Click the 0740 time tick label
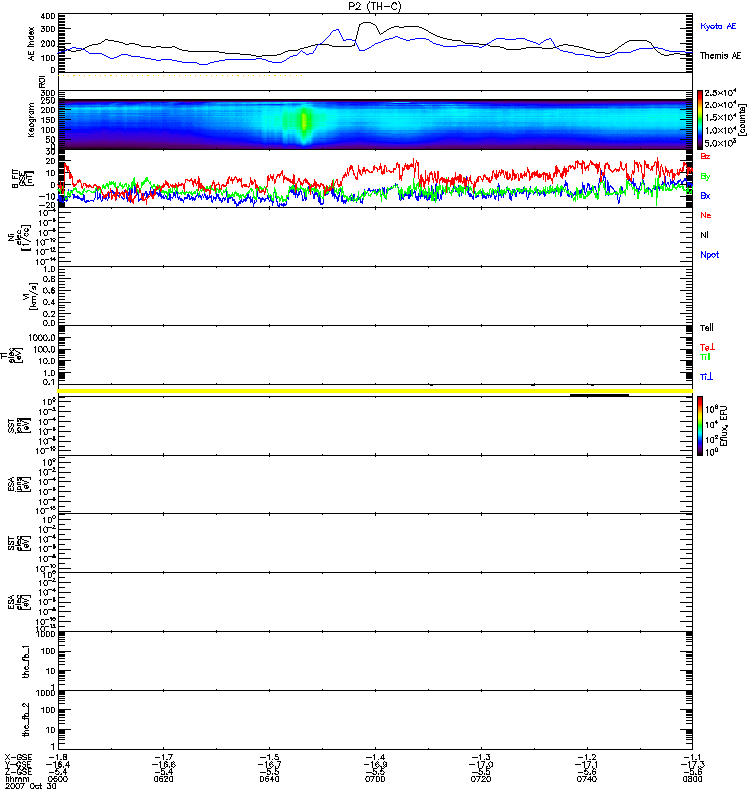The width and height of the screenshot is (750, 800). click(587, 779)
